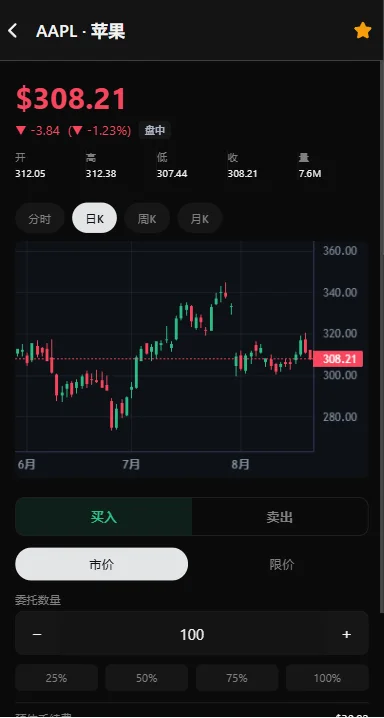Click the 盘中 market status badge
The width and height of the screenshot is (384, 718).
[x=155, y=131]
